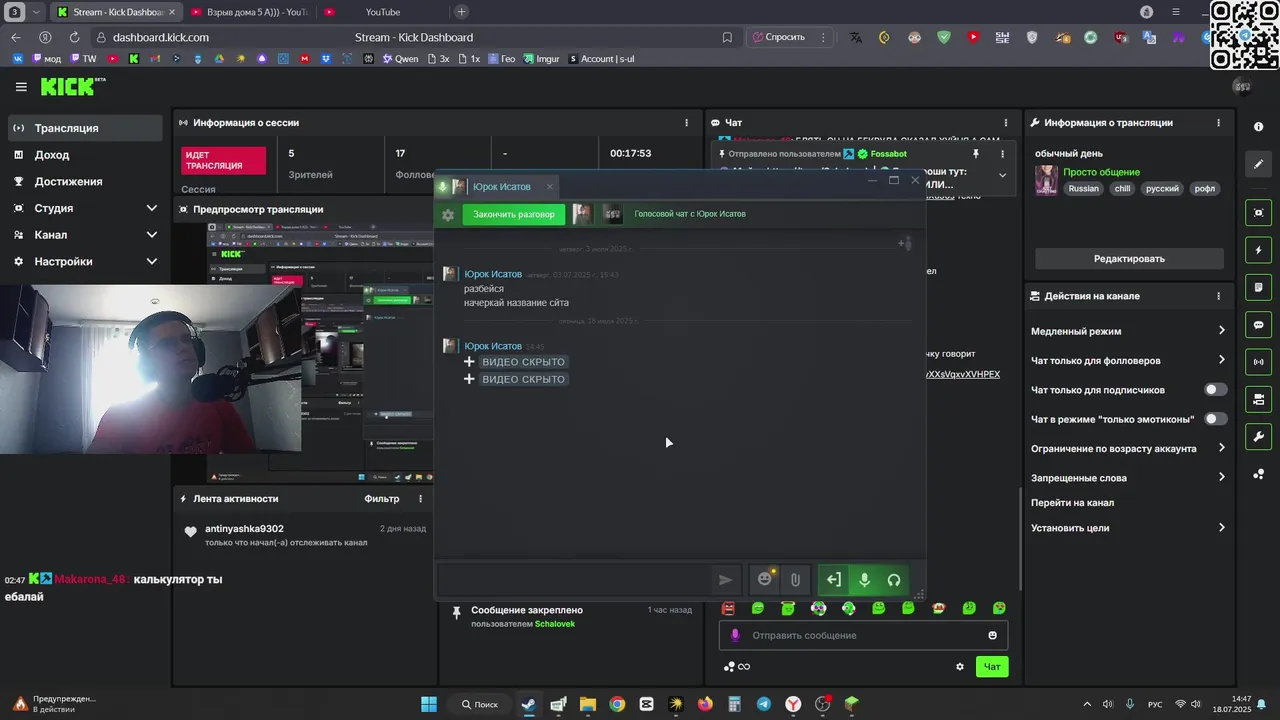Click the bookmark icon in address bar

coord(727,37)
